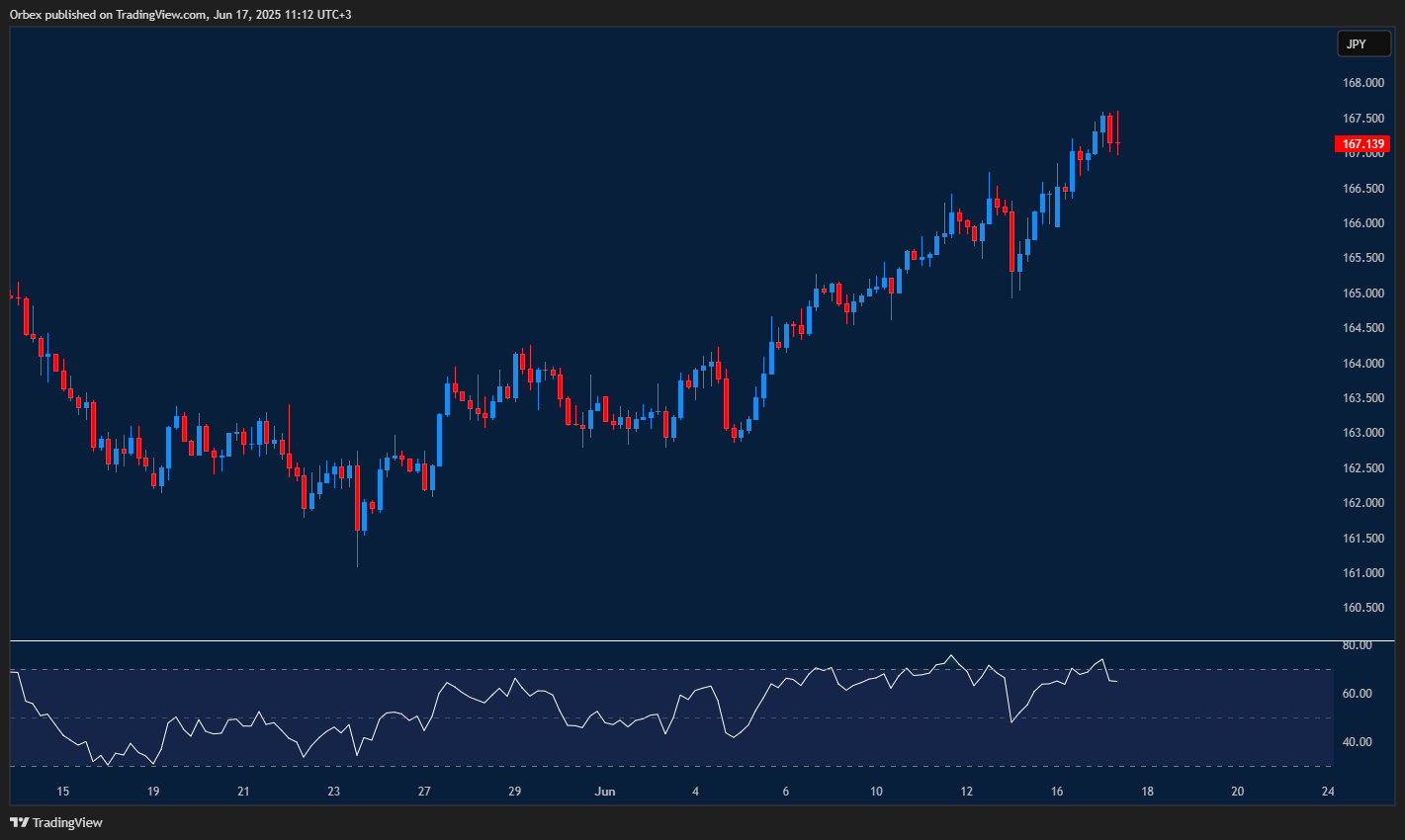The width and height of the screenshot is (1405, 840).
Task: Click the Orbex published on TradingView.com header
Action: click(180, 14)
